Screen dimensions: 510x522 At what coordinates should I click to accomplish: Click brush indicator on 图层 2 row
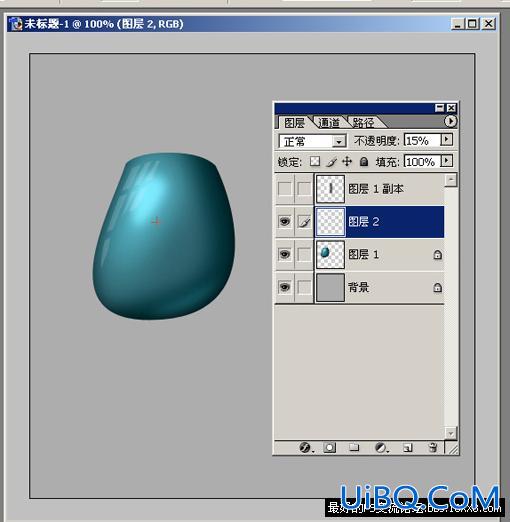304,222
